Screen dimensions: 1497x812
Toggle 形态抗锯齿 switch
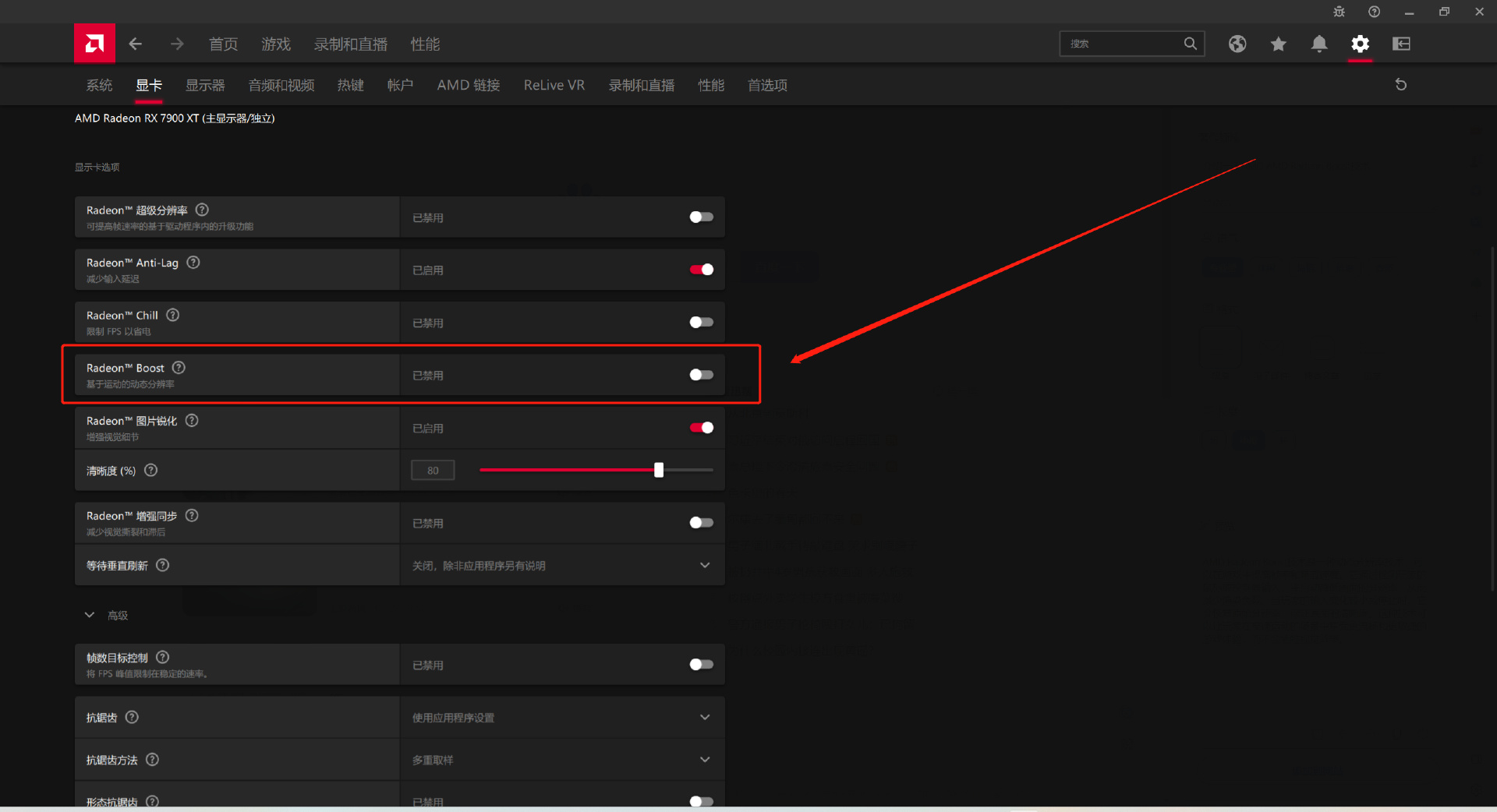701,801
